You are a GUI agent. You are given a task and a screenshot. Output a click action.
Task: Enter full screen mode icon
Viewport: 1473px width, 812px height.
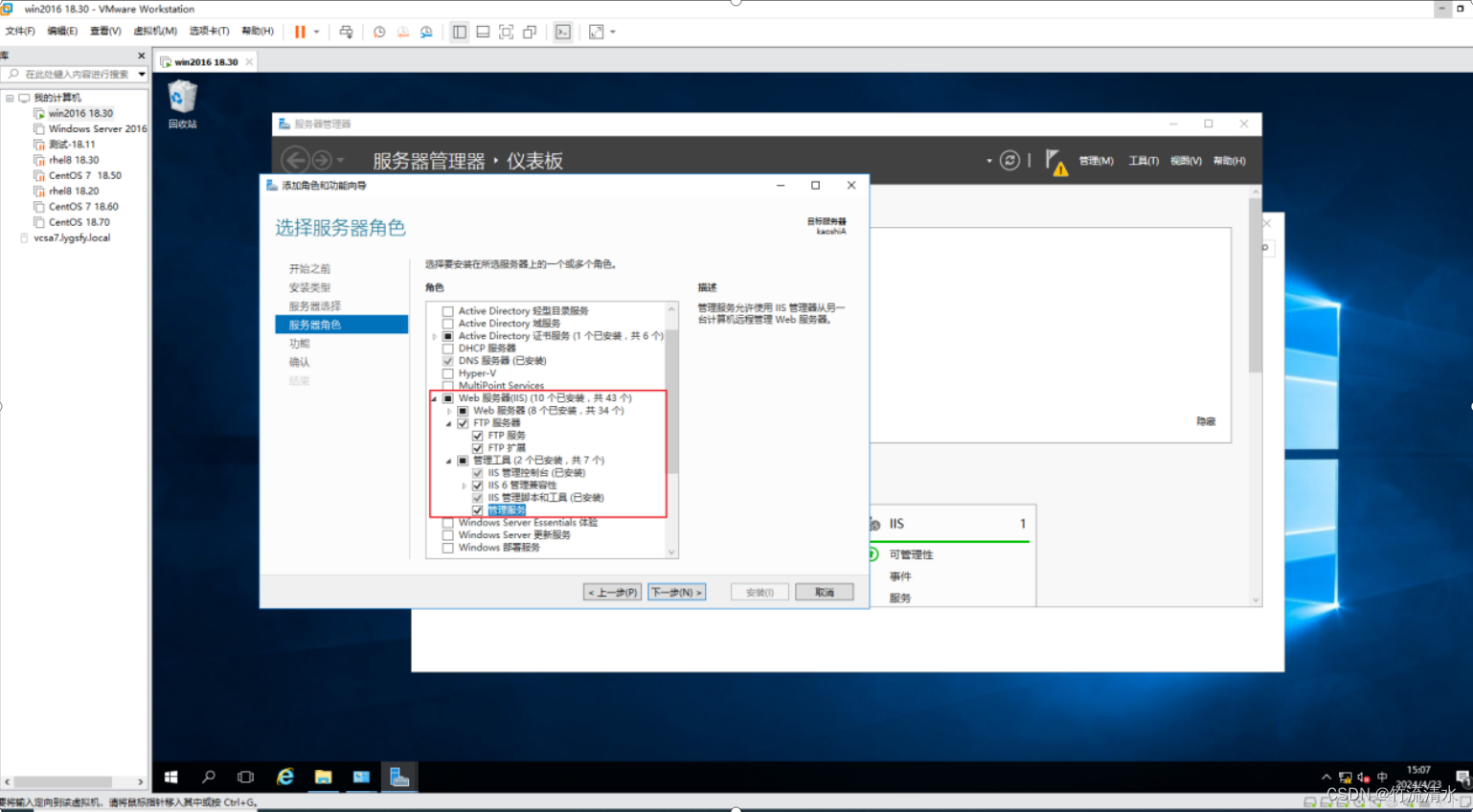(x=507, y=32)
